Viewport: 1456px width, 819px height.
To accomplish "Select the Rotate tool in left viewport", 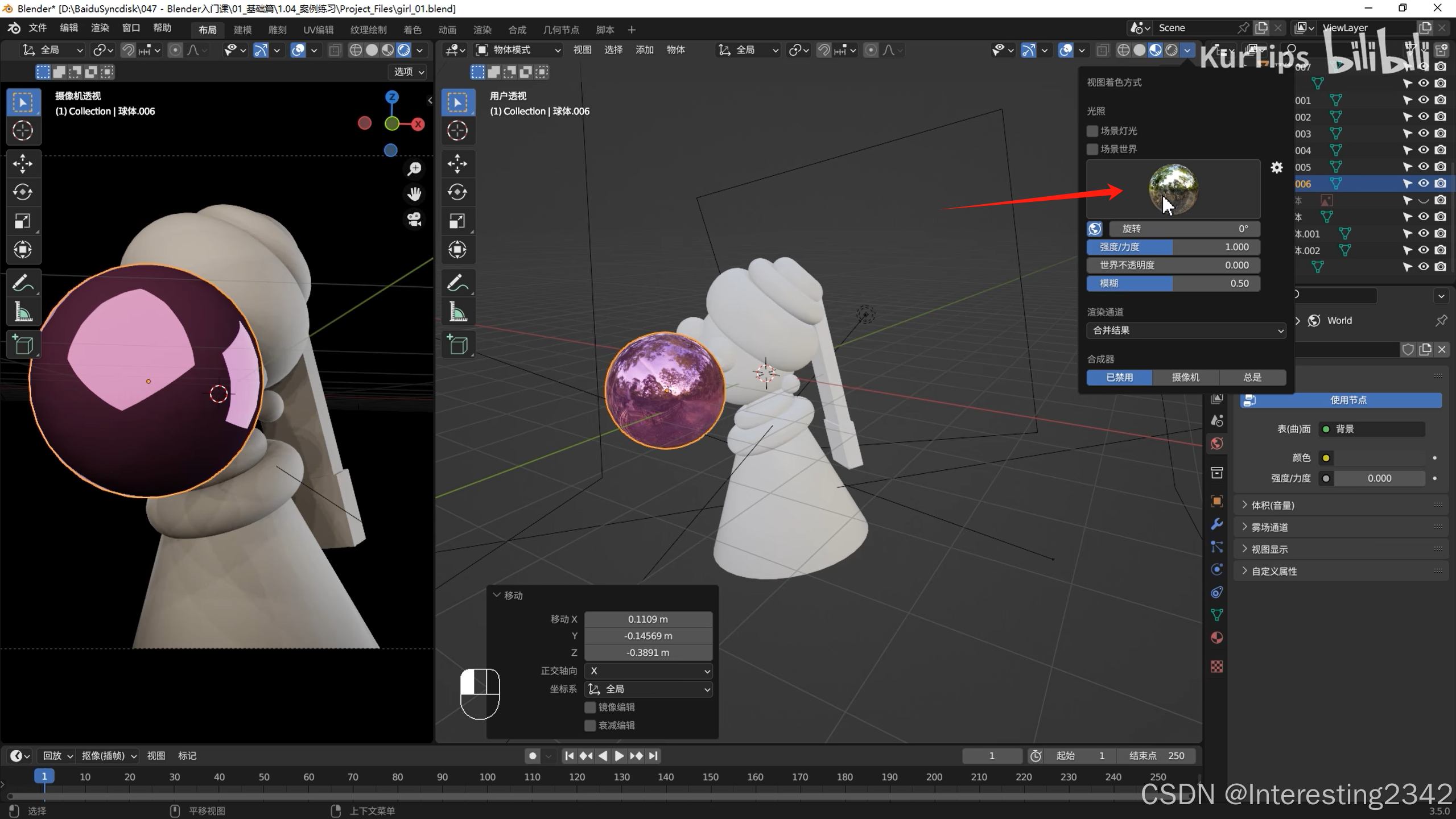I will click(23, 192).
